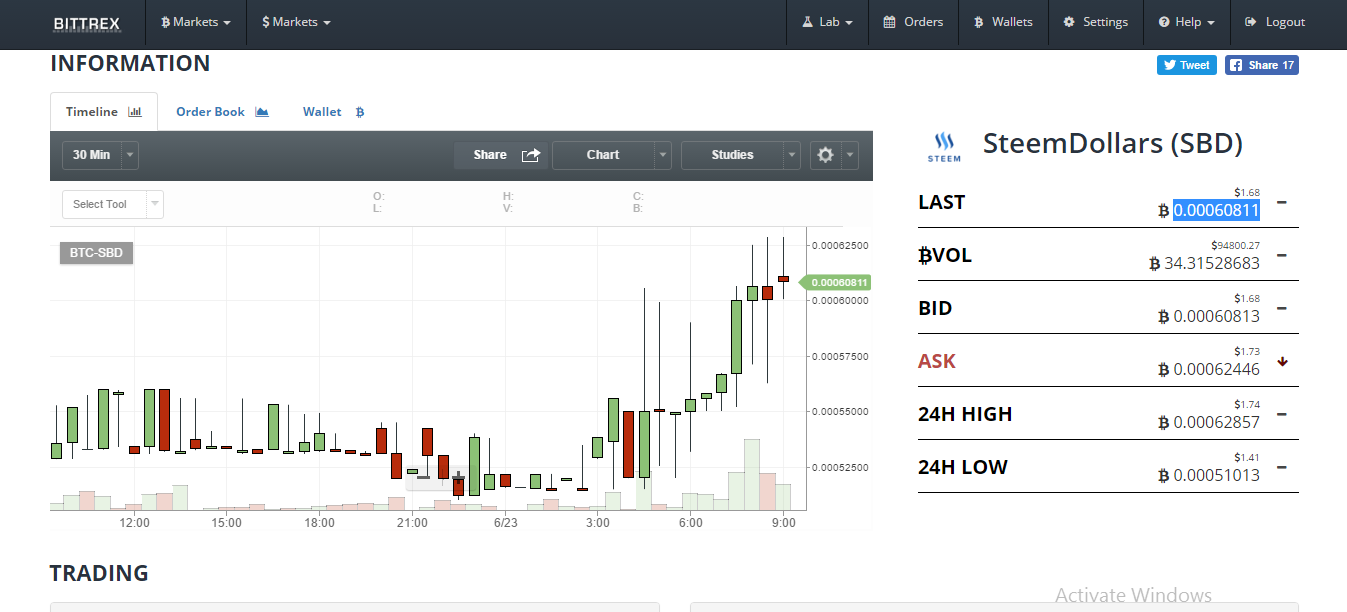The width and height of the screenshot is (1347, 612).
Task: Click the 6/23 date label on chart axis
Action: pos(505,523)
